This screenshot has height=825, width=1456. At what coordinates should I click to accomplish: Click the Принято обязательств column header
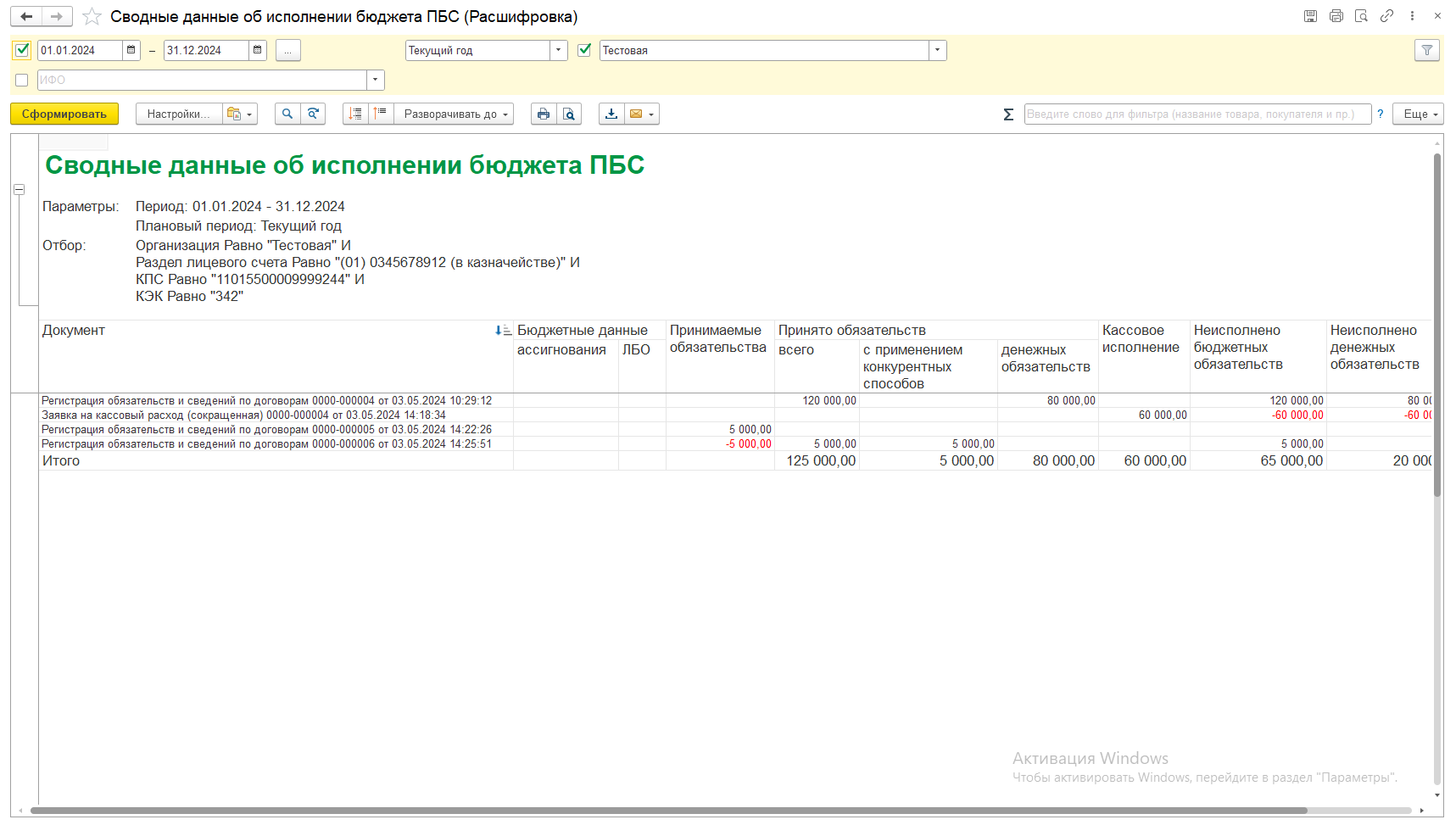tap(852, 330)
